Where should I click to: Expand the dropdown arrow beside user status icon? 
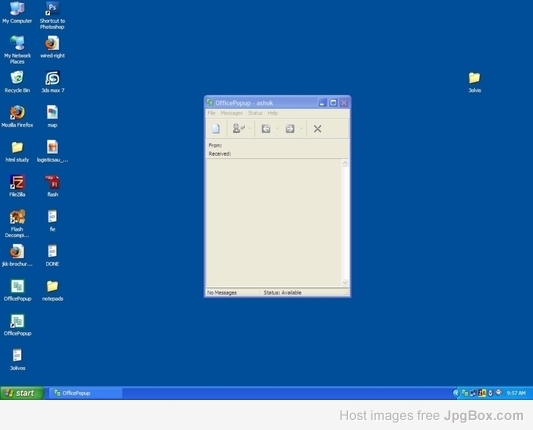pos(250,128)
